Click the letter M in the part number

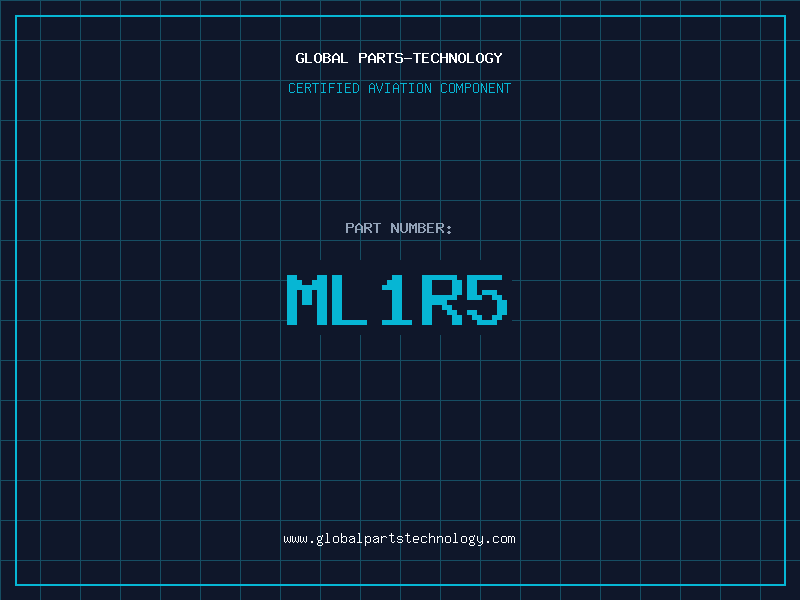tap(307, 300)
